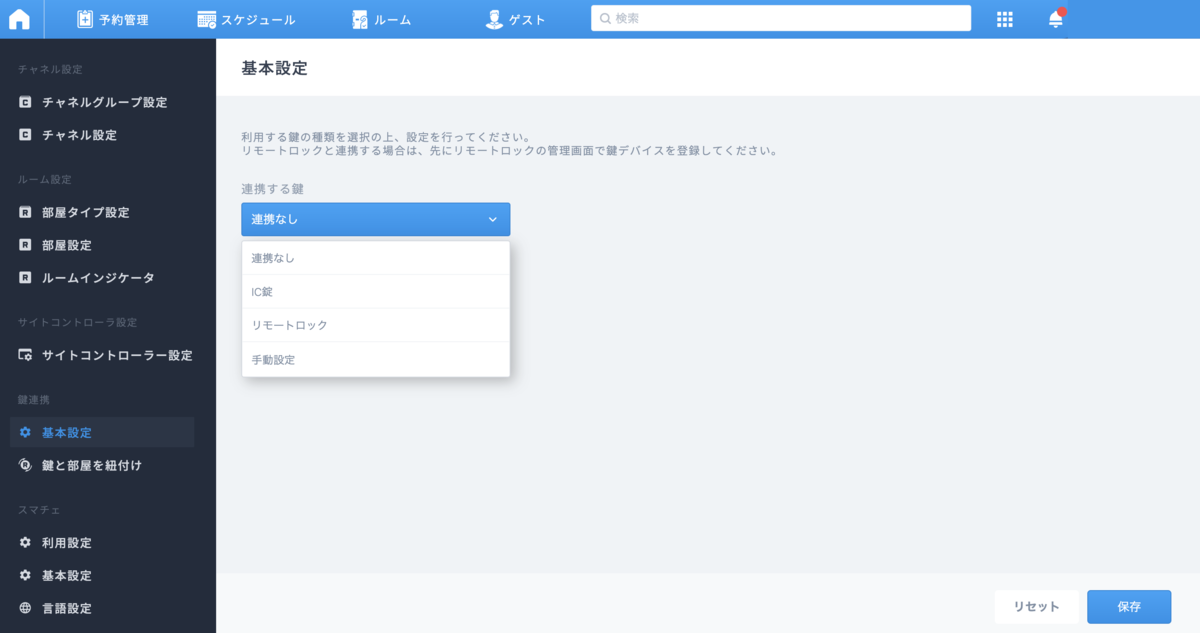Image resolution: width=1200 pixels, height=633 pixels.
Task: Click the リセット button
Action: [x=1036, y=607]
